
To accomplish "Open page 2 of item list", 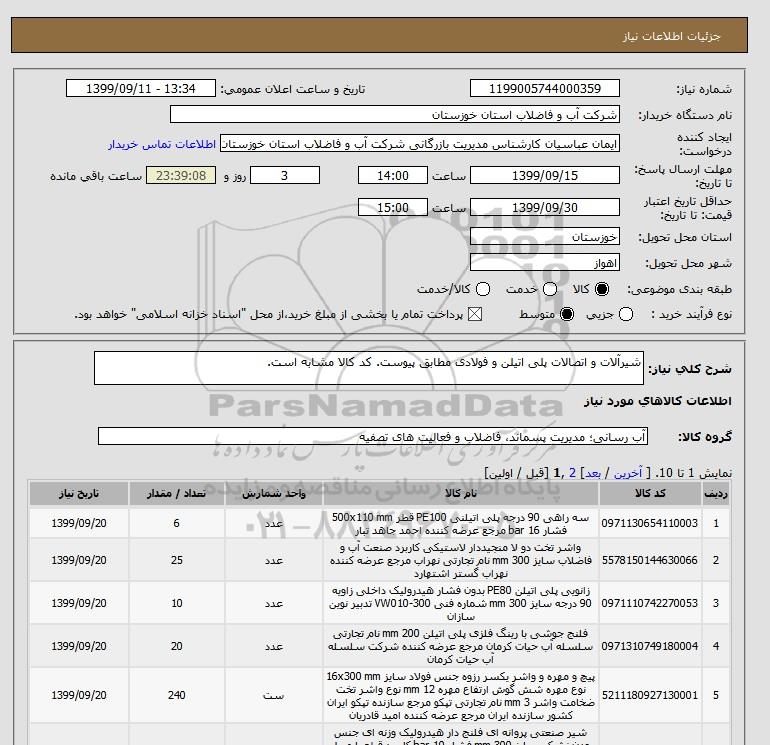I will (572, 473).
